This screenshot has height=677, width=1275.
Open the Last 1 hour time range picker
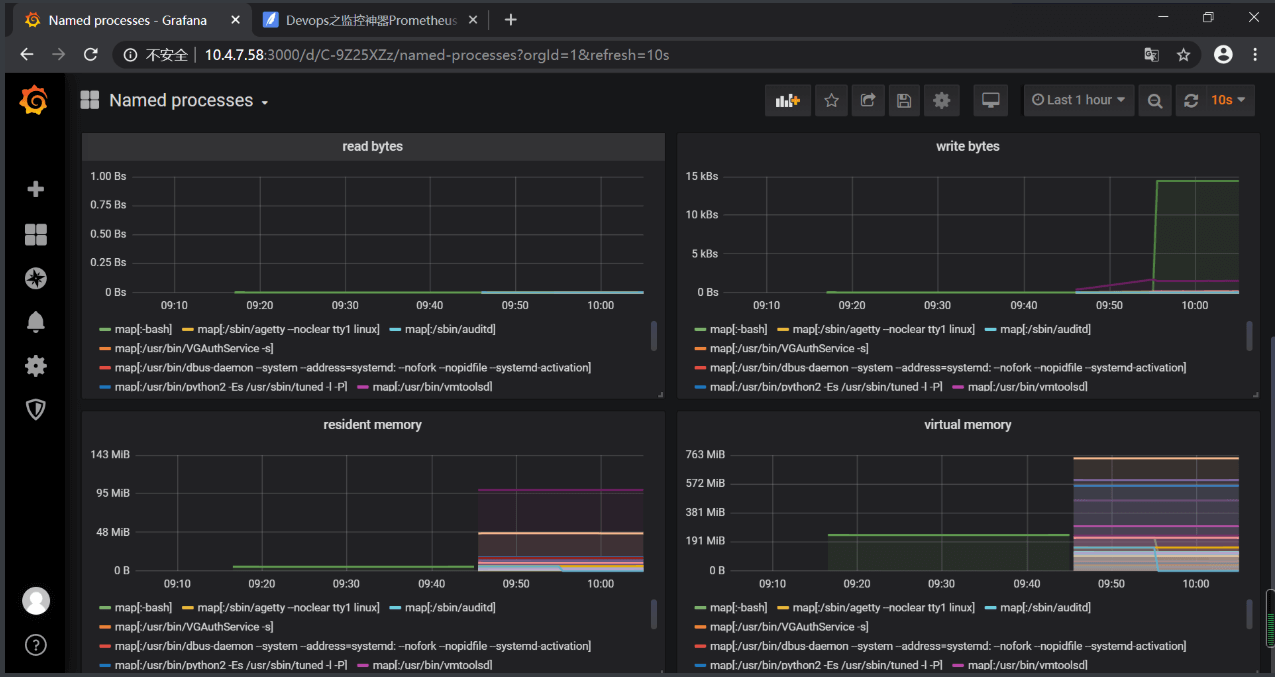pyautogui.click(x=1078, y=100)
